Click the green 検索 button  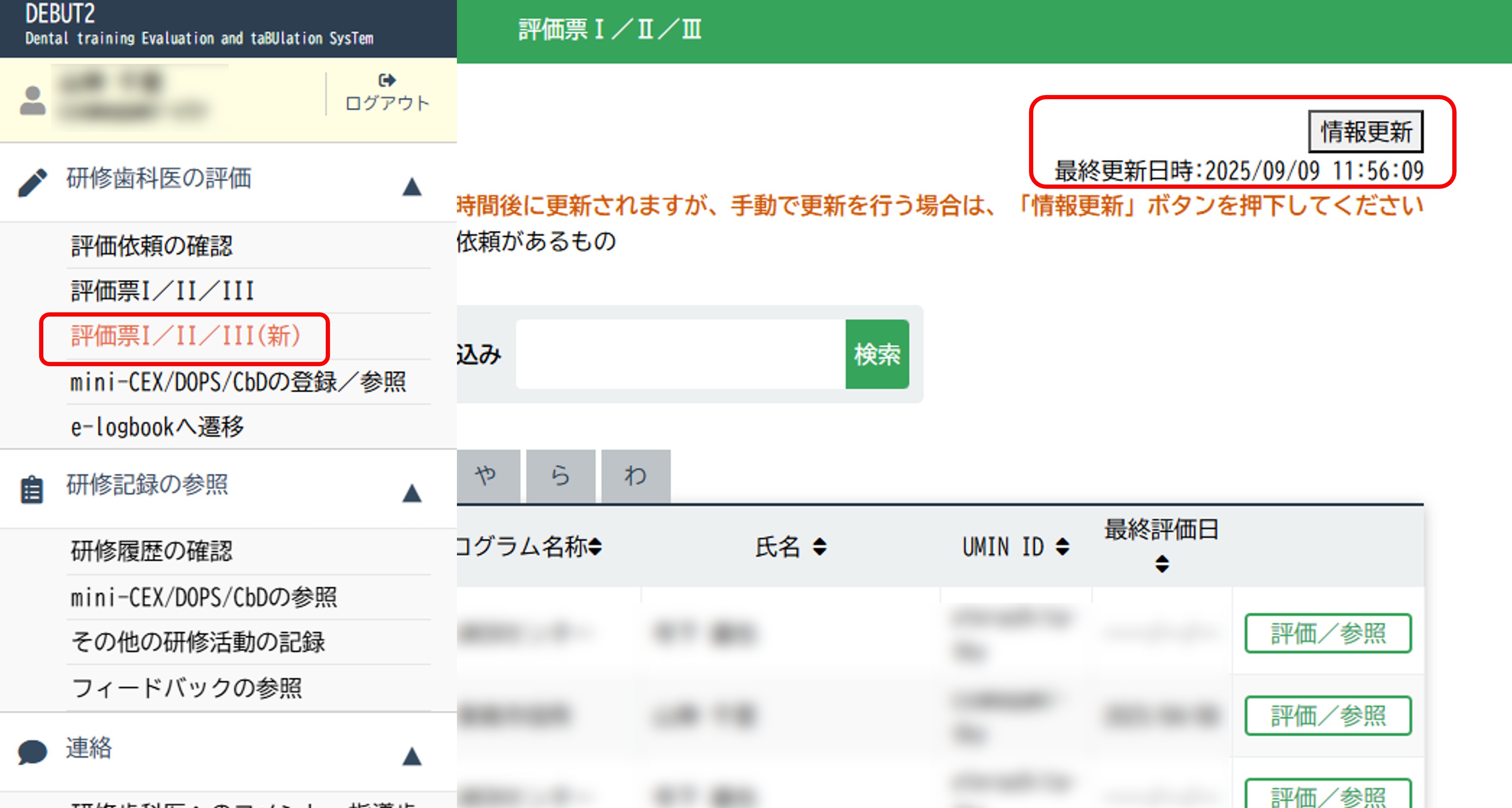[x=877, y=354]
